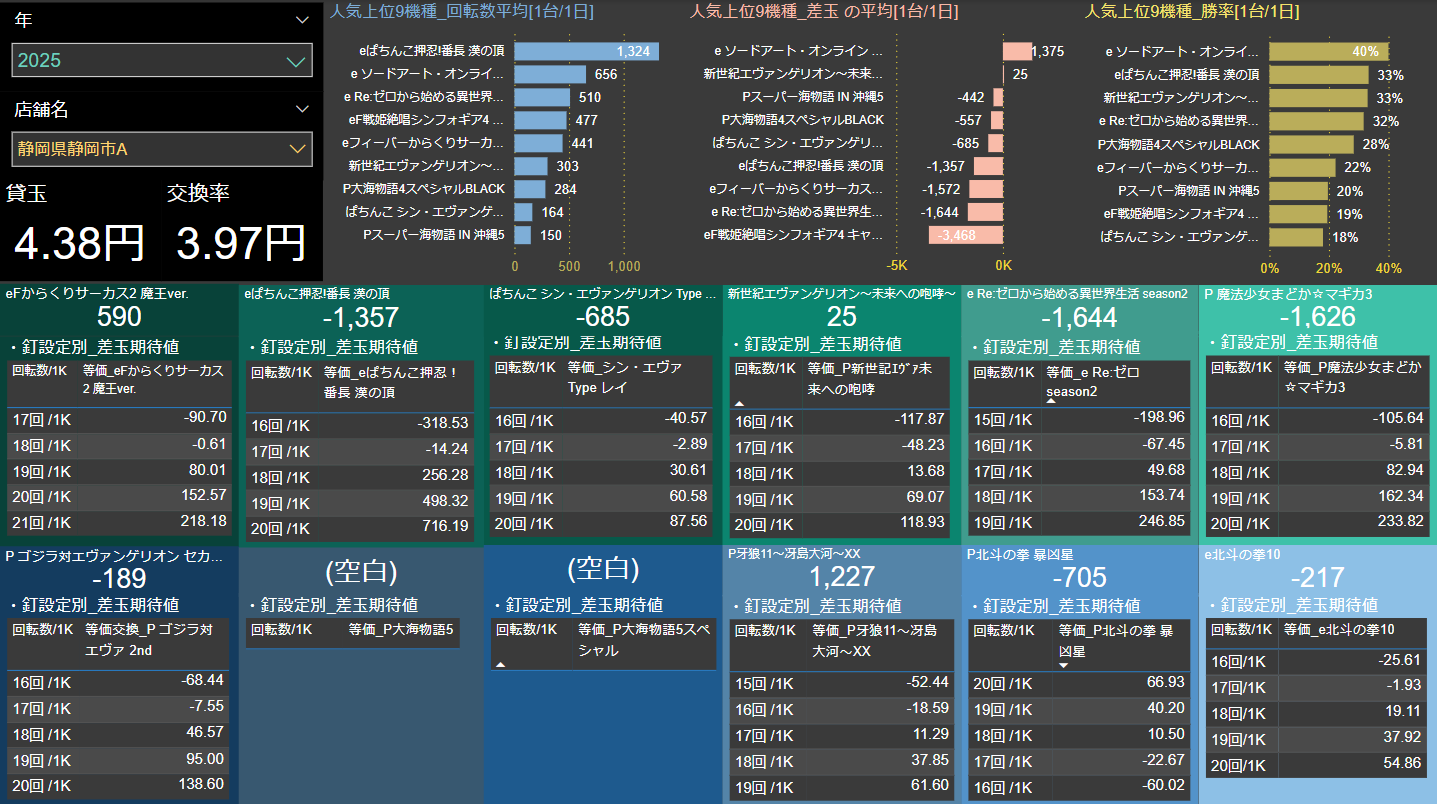The image size is (1437, 804).
Task: Click the 人気上位9機種_勝率 chart title
Action: click(x=1192, y=12)
